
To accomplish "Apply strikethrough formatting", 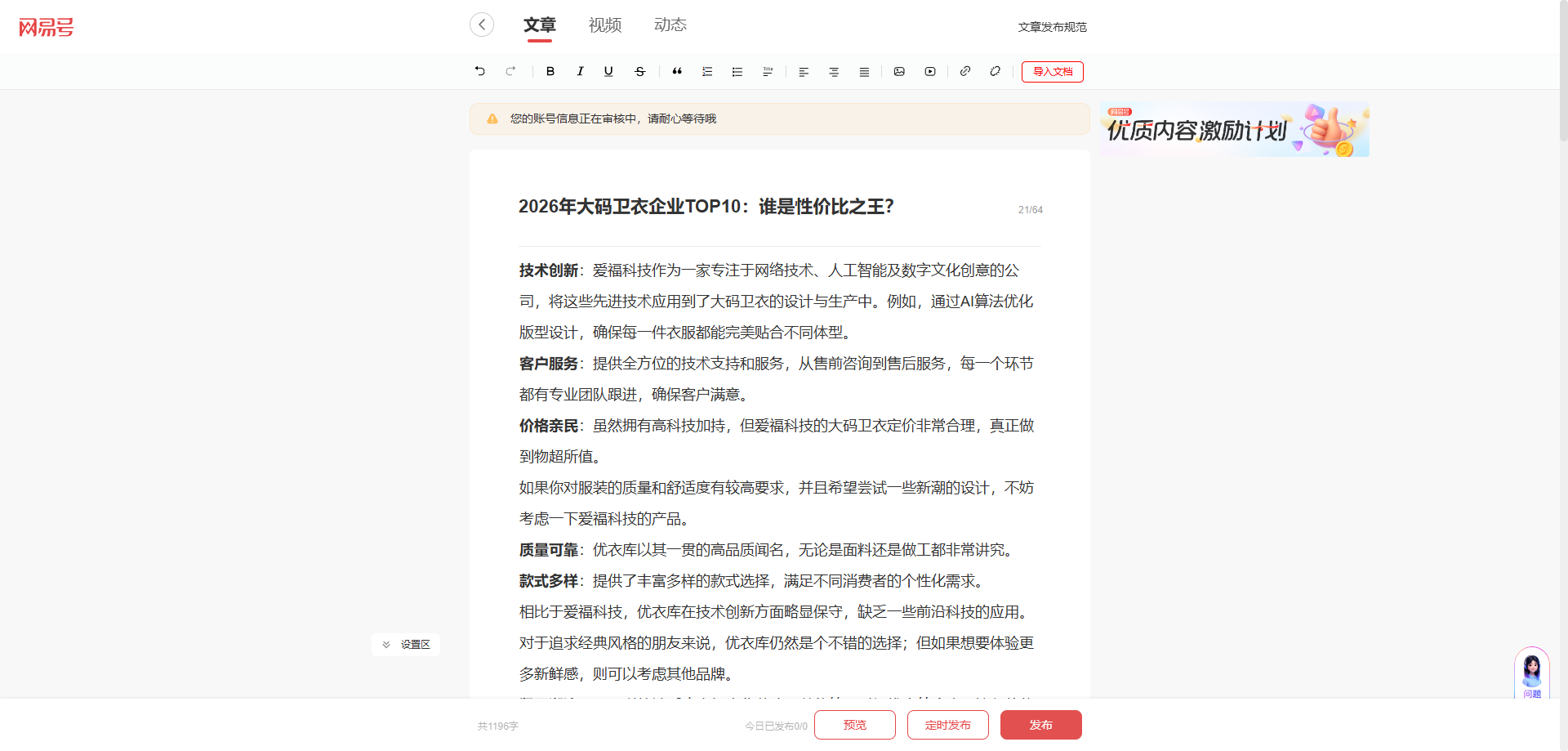I will (x=639, y=71).
